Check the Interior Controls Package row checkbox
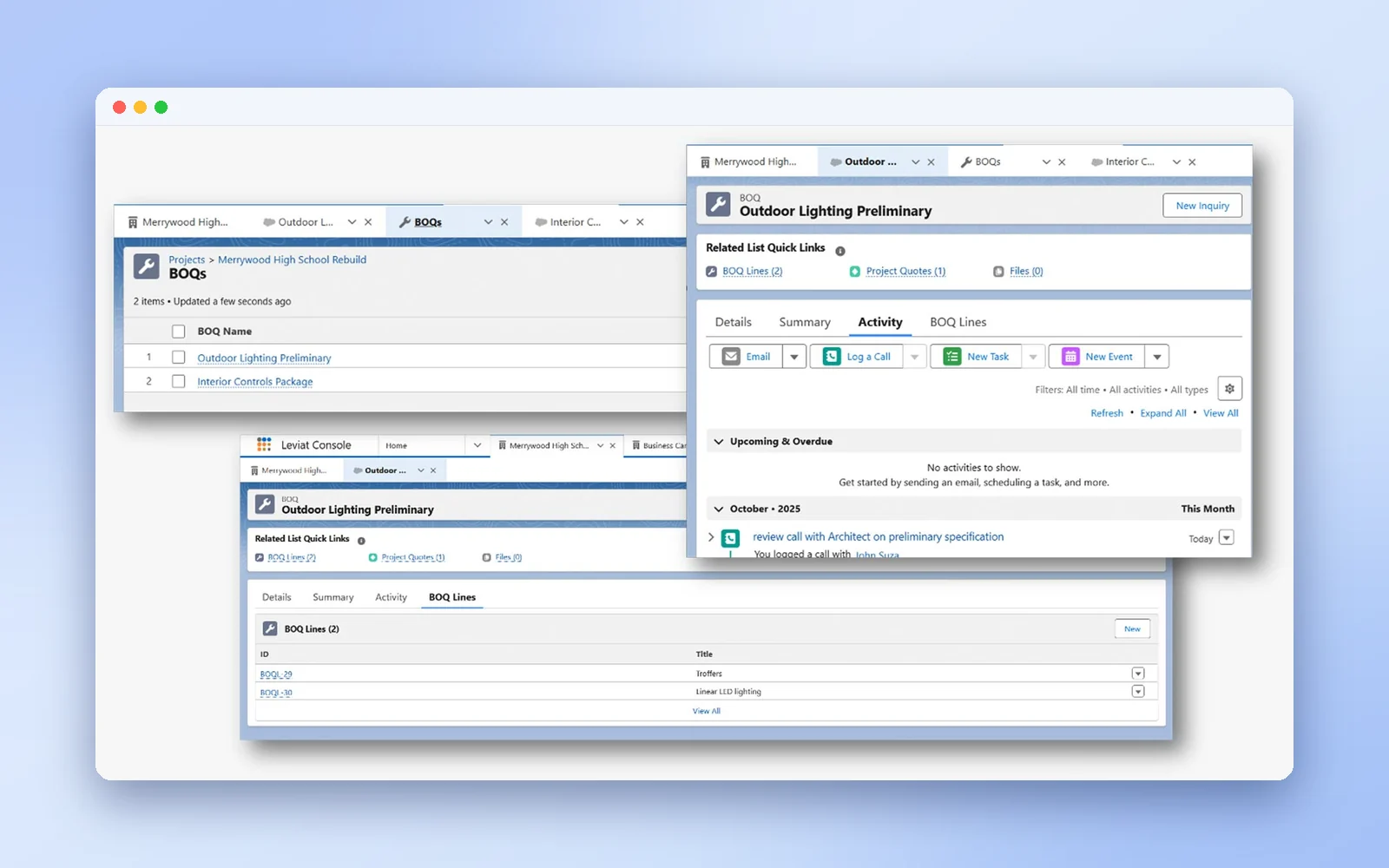1389x868 pixels. [179, 381]
